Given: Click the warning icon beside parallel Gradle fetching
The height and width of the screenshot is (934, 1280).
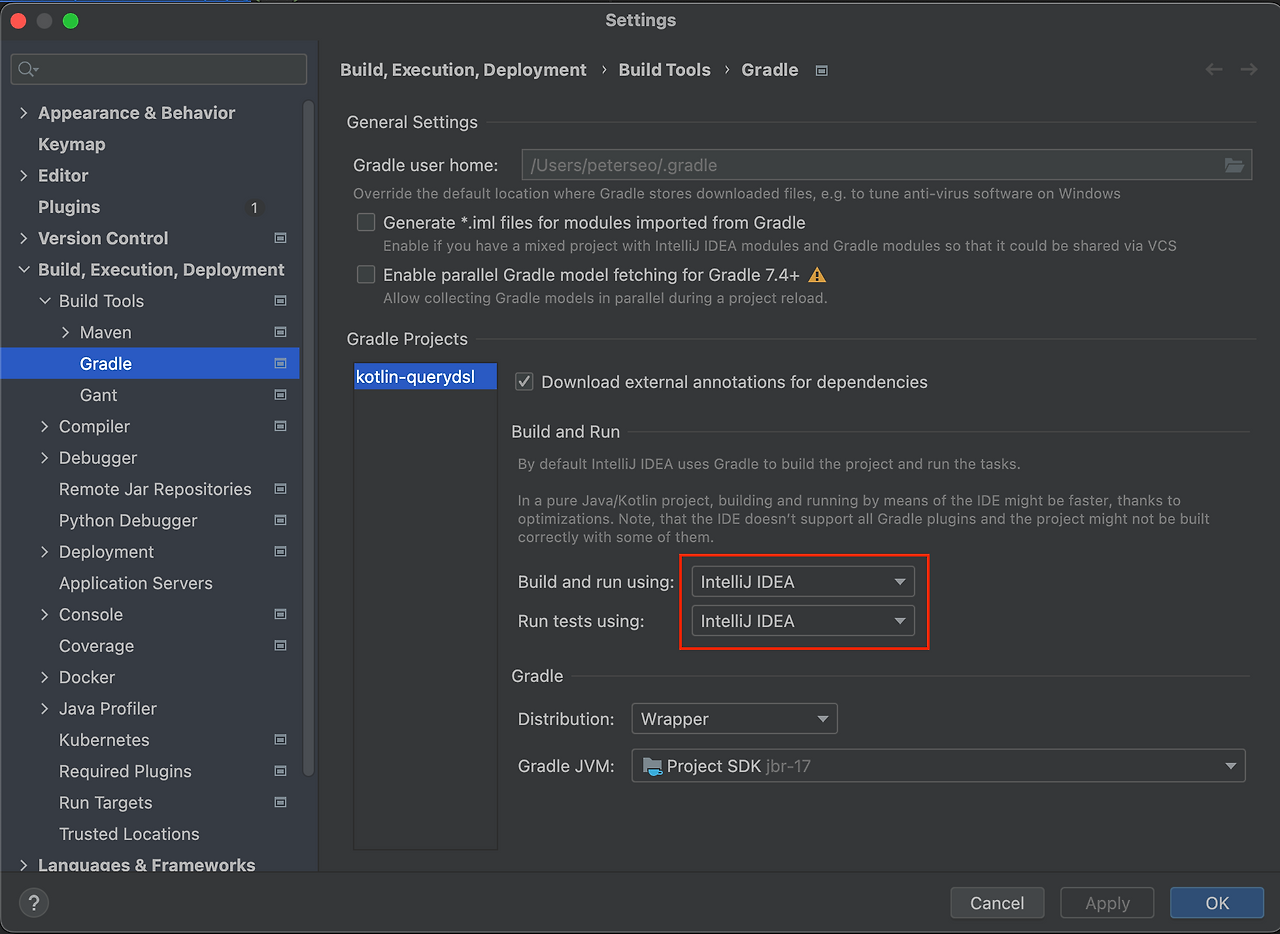Looking at the screenshot, I should pyautogui.click(x=816, y=274).
